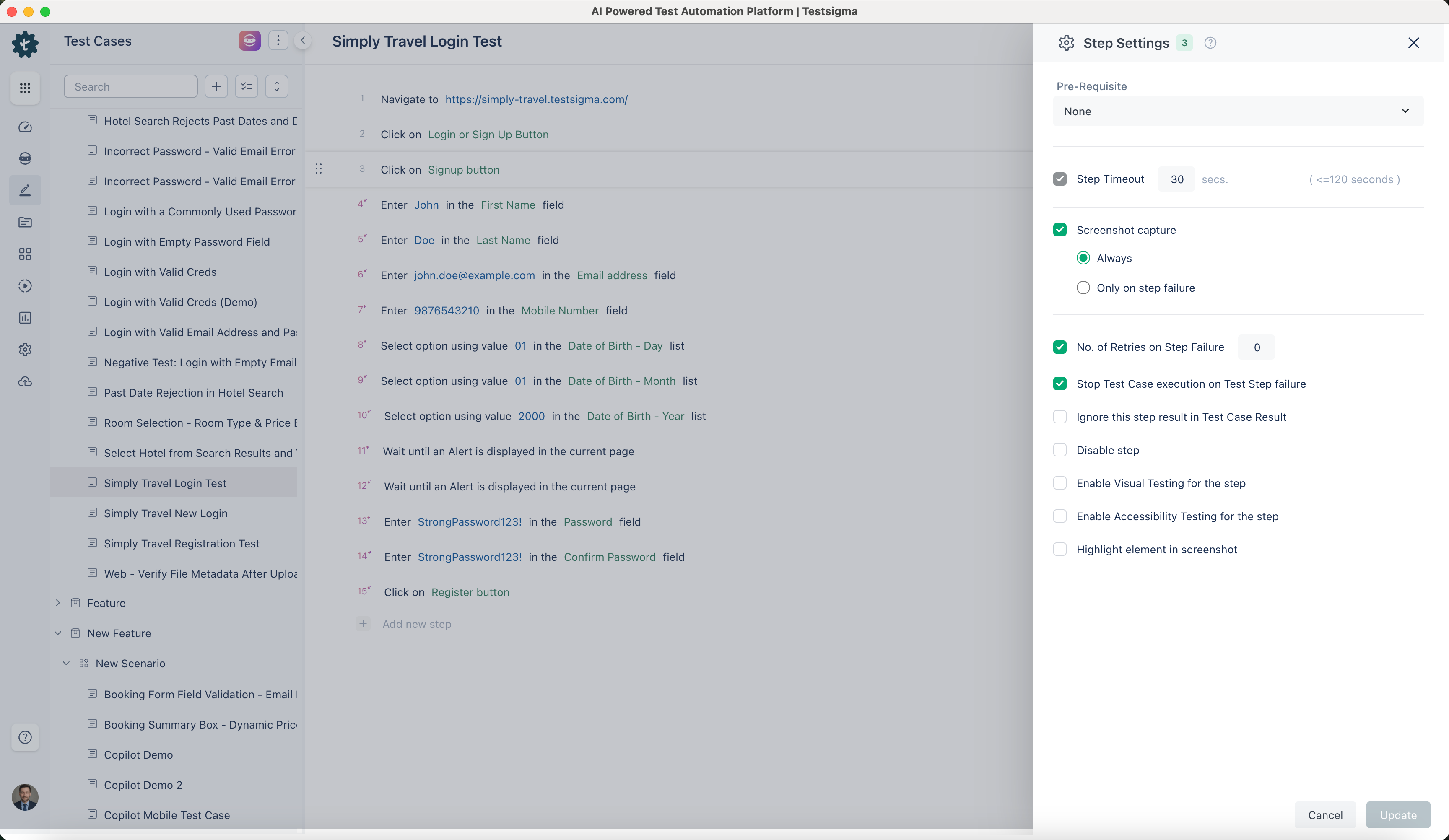Open the simply-travel.testsigma.com URL link
This screenshot has height=840, width=1449.
537,99
